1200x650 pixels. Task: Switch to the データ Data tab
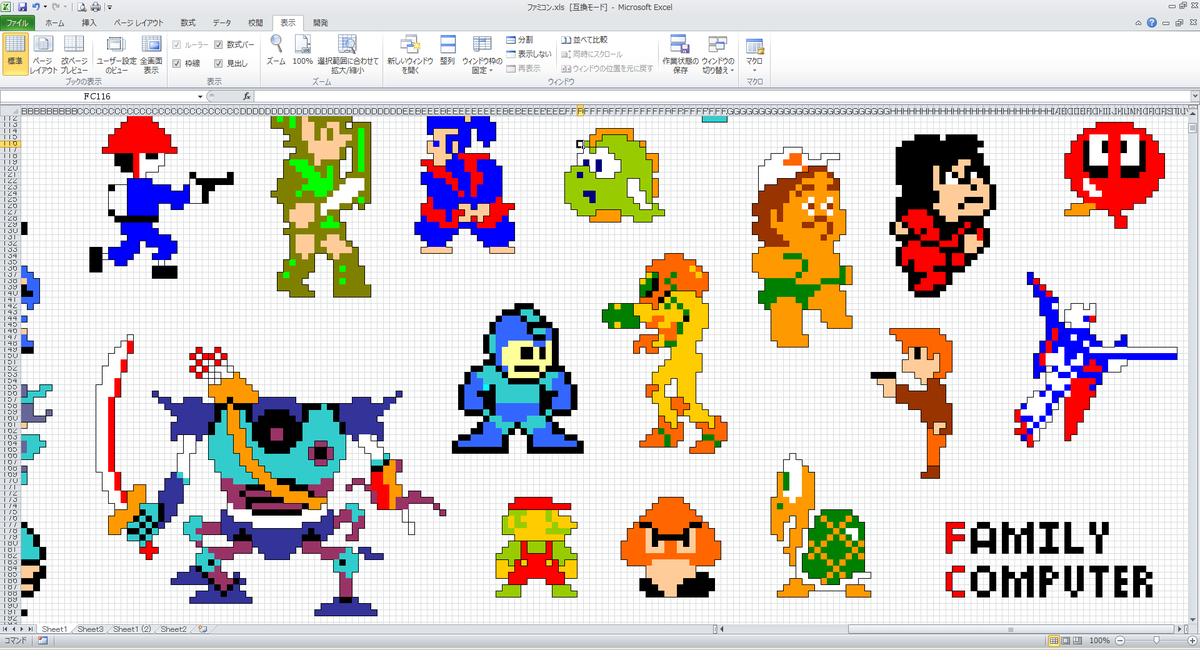point(222,22)
